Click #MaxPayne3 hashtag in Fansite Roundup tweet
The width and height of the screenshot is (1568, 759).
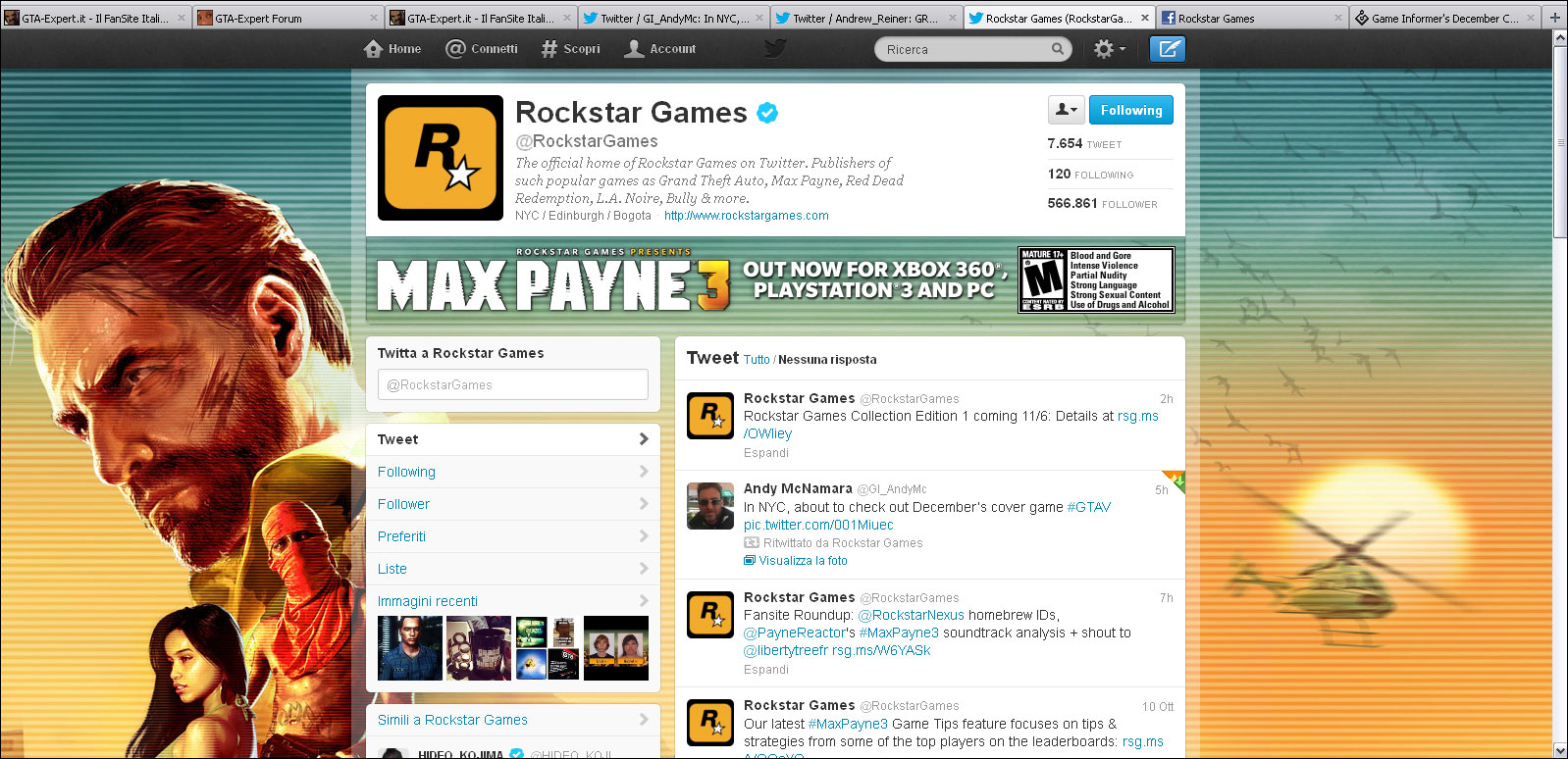click(x=899, y=632)
